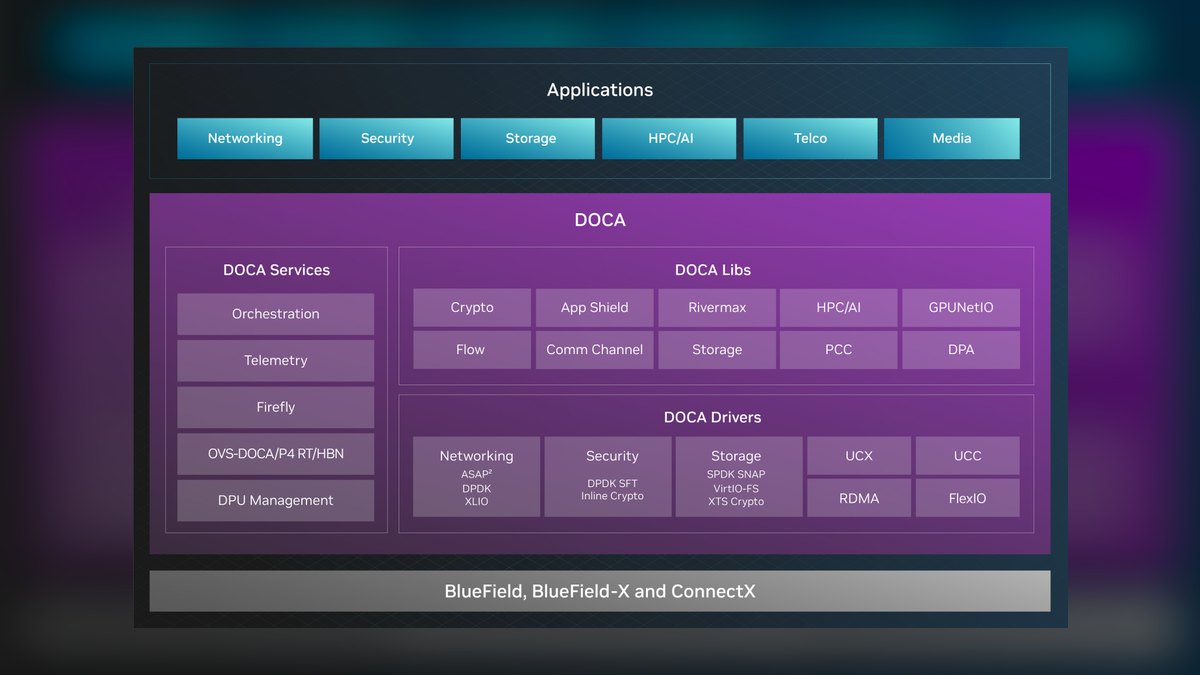Select the Telco application tile
1200x675 pixels.
pos(811,139)
